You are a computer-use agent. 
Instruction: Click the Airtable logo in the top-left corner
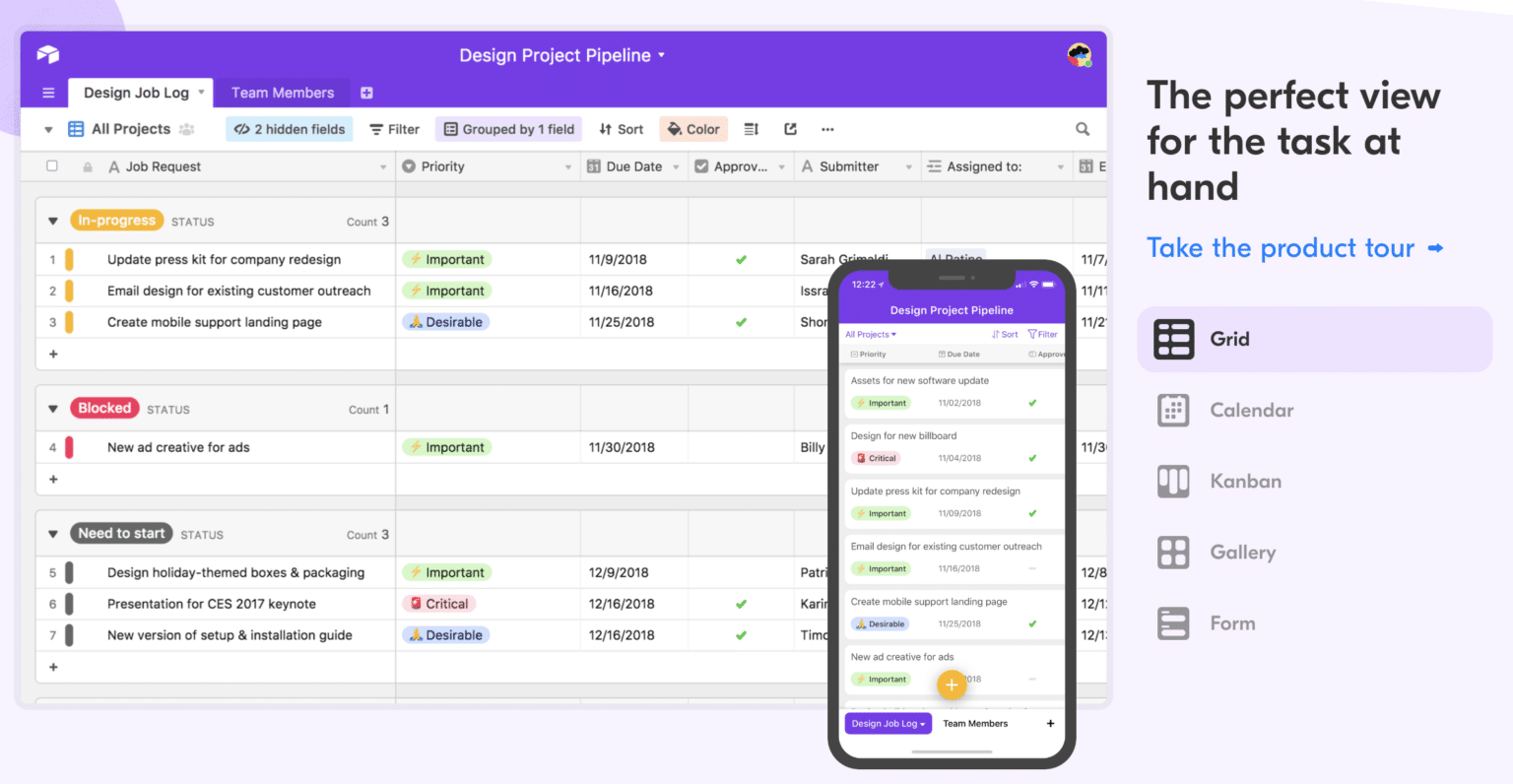point(48,54)
